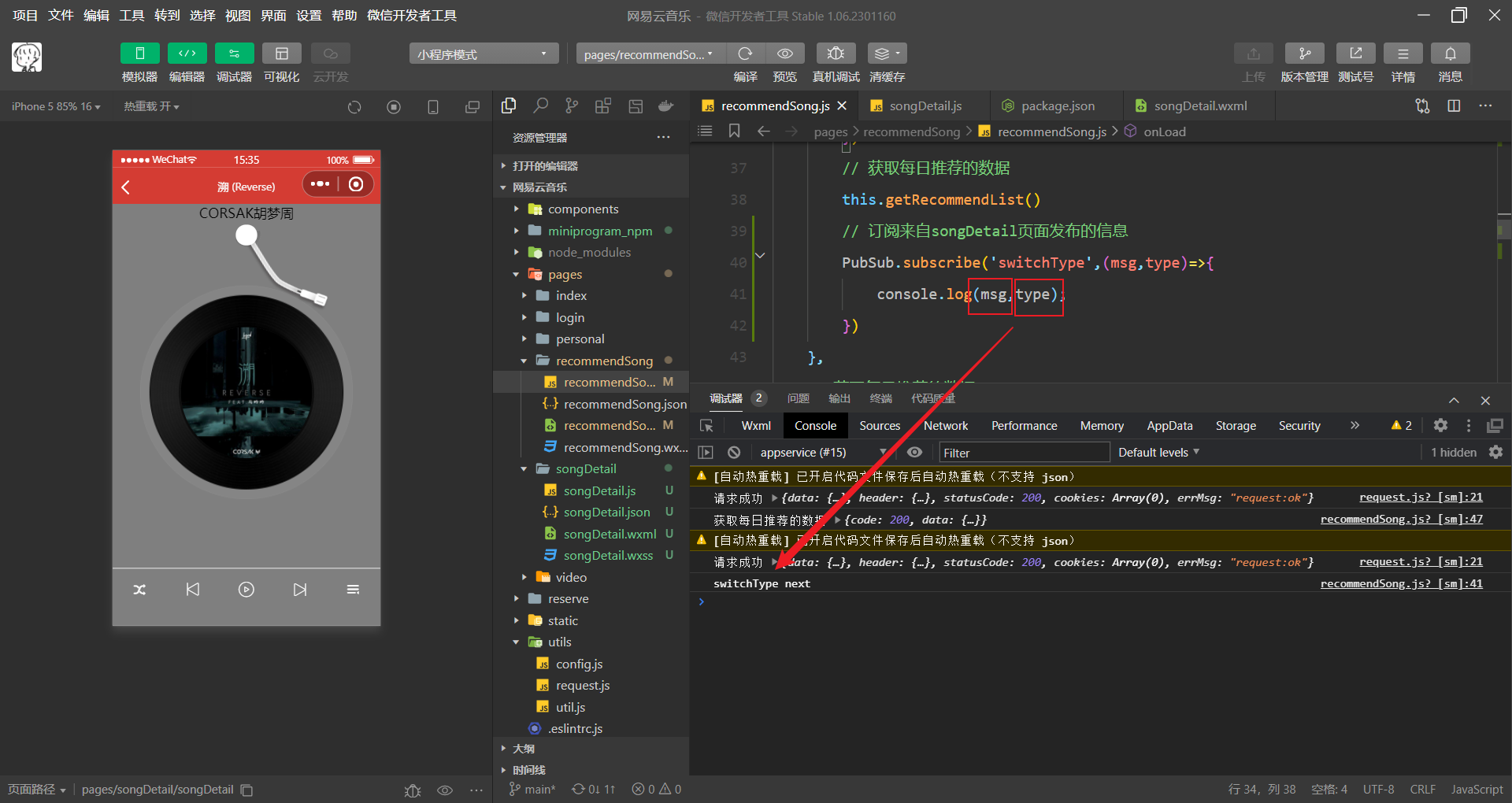Collapse the songDetail folder
Viewport: 1512px width, 803px height.
coord(524,468)
